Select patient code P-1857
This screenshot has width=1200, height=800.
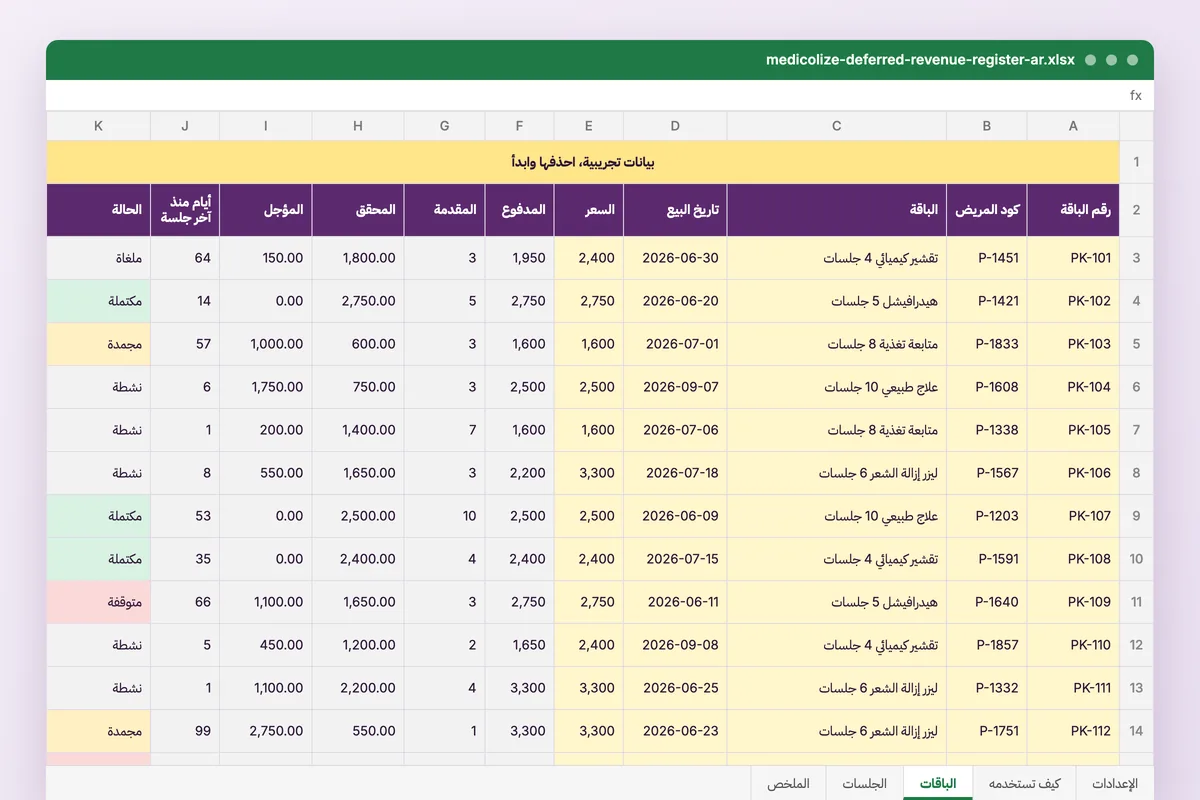(x=987, y=645)
